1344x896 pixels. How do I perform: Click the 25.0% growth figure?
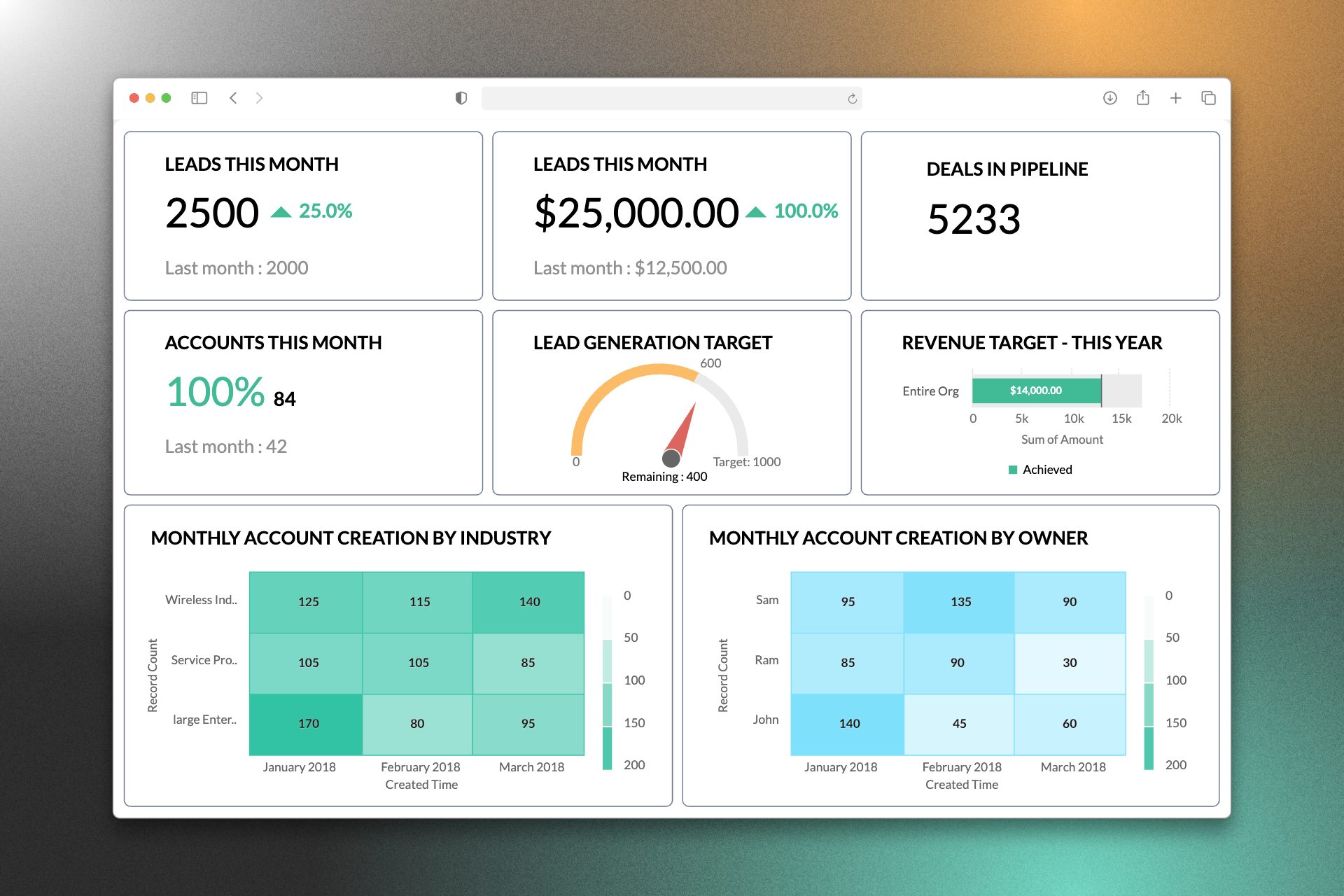325,211
